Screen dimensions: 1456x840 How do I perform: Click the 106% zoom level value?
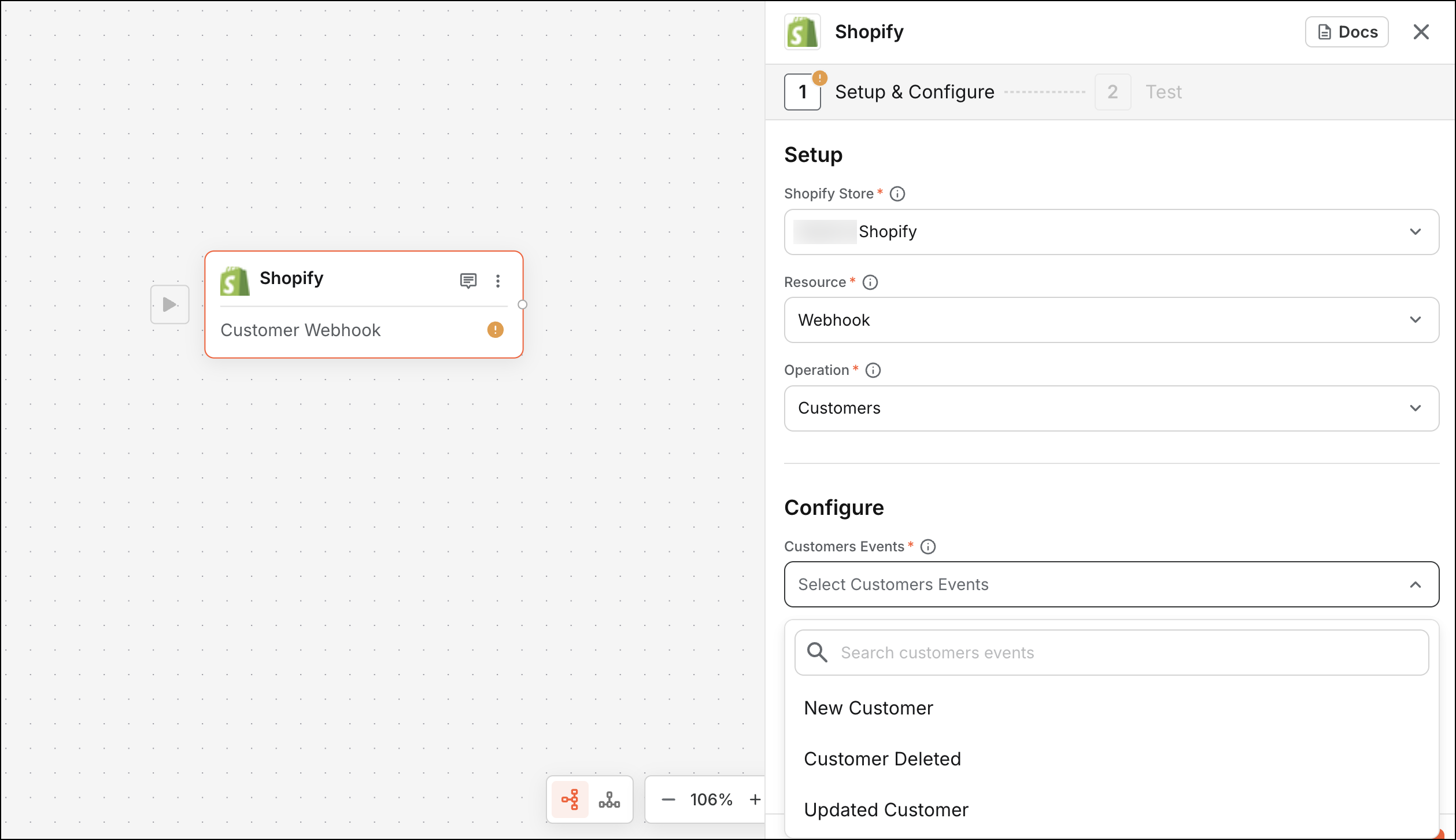point(711,800)
